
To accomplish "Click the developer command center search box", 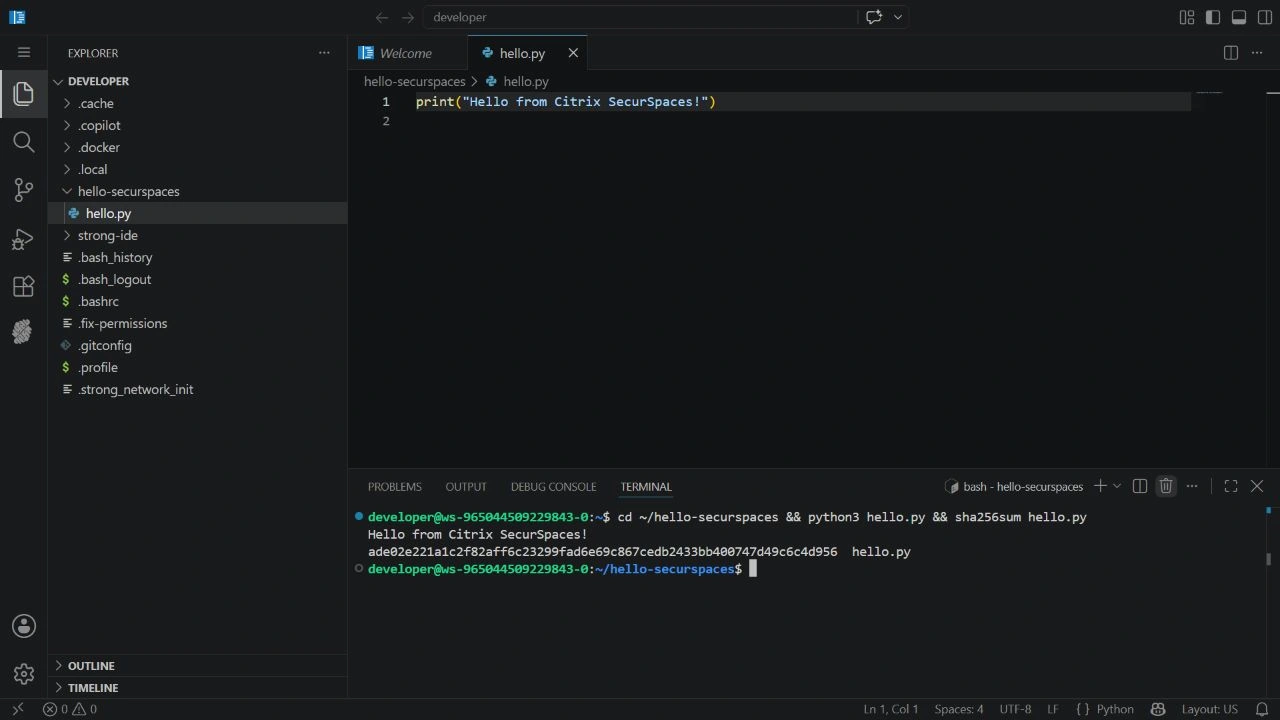I will point(640,17).
